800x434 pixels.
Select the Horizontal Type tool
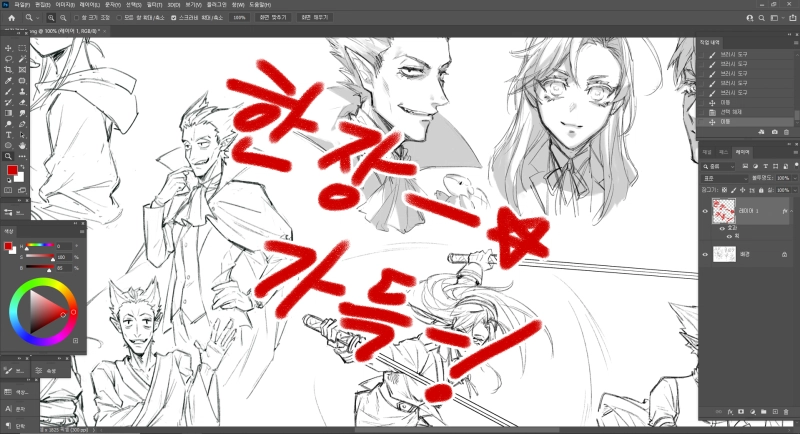[9, 134]
